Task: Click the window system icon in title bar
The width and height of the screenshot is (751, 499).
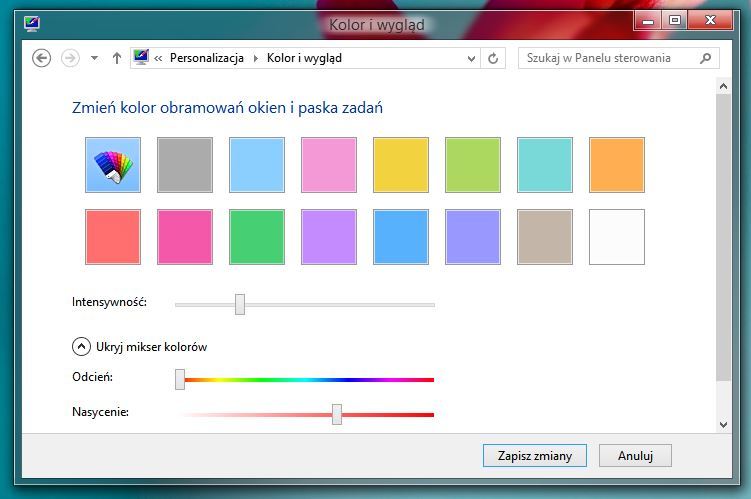Action: [x=32, y=23]
